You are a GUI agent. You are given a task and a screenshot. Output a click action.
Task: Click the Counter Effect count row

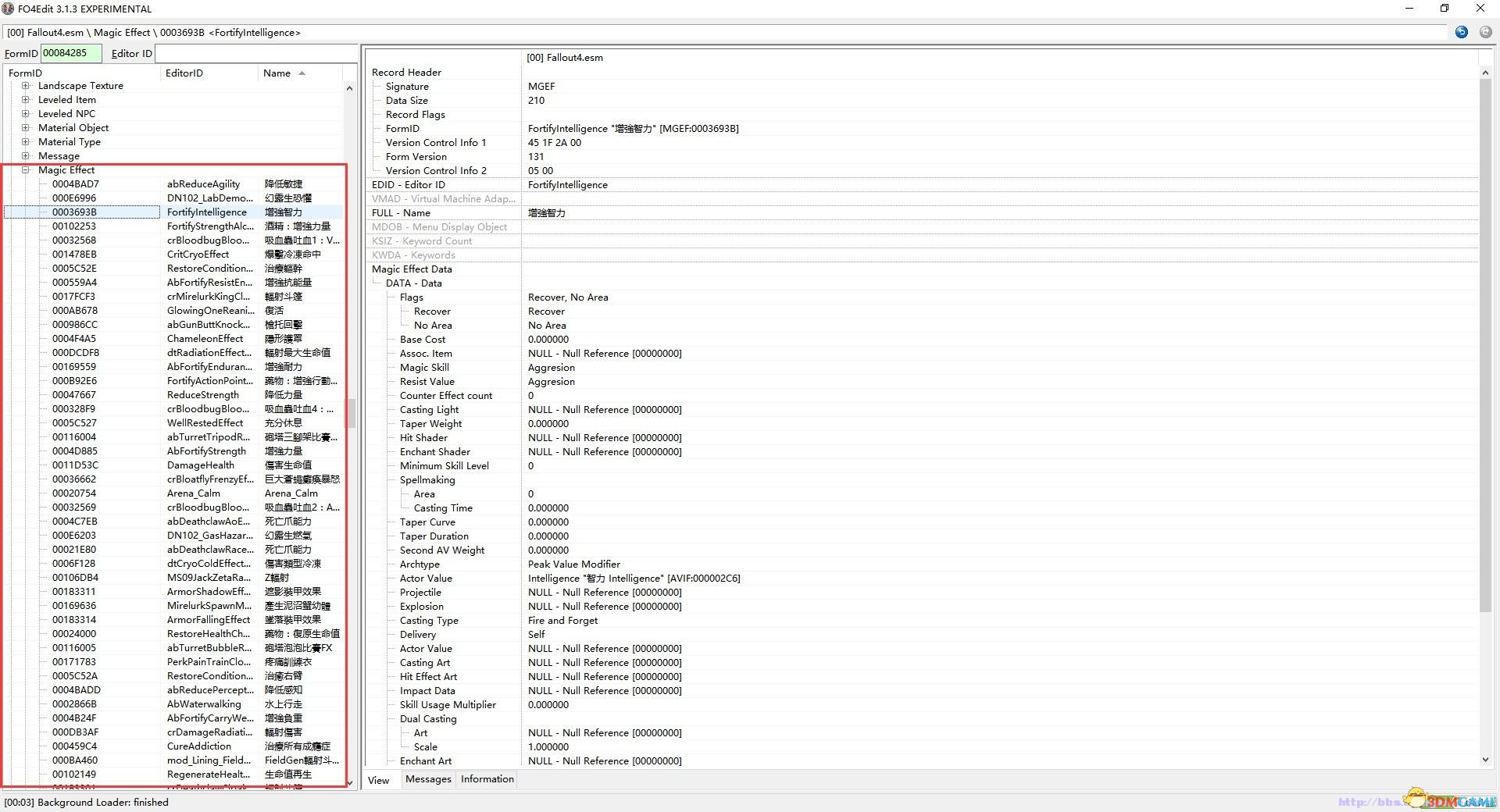click(922, 396)
